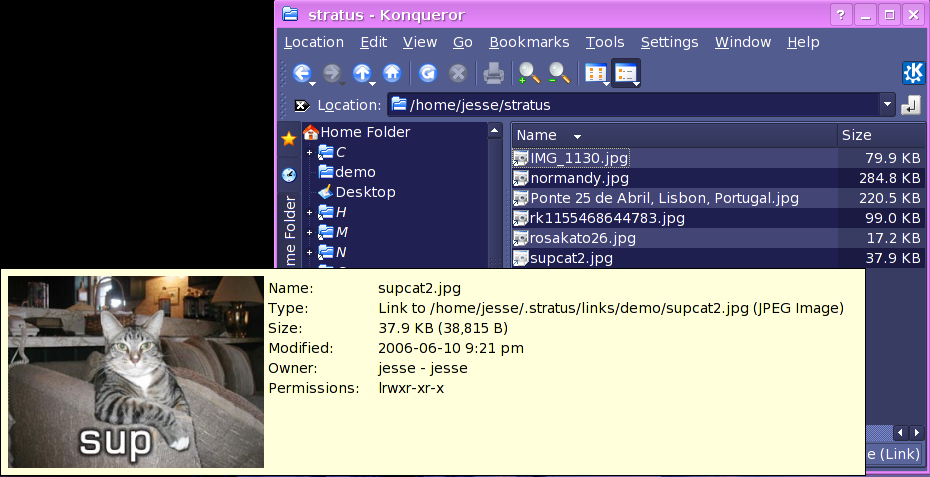
Task: Select Desktop in the folder tree
Action: pos(365,192)
